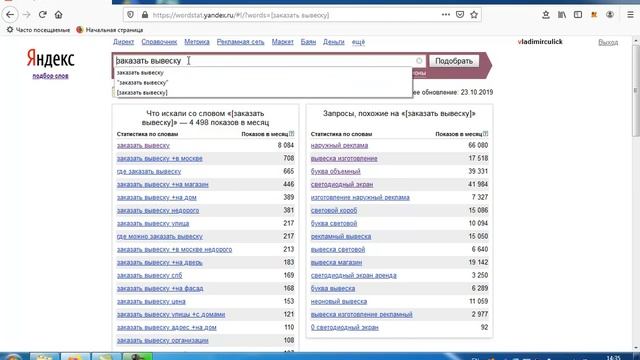Open the Маркет service link
This screenshot has height=360, width=640.
[282, 42]
